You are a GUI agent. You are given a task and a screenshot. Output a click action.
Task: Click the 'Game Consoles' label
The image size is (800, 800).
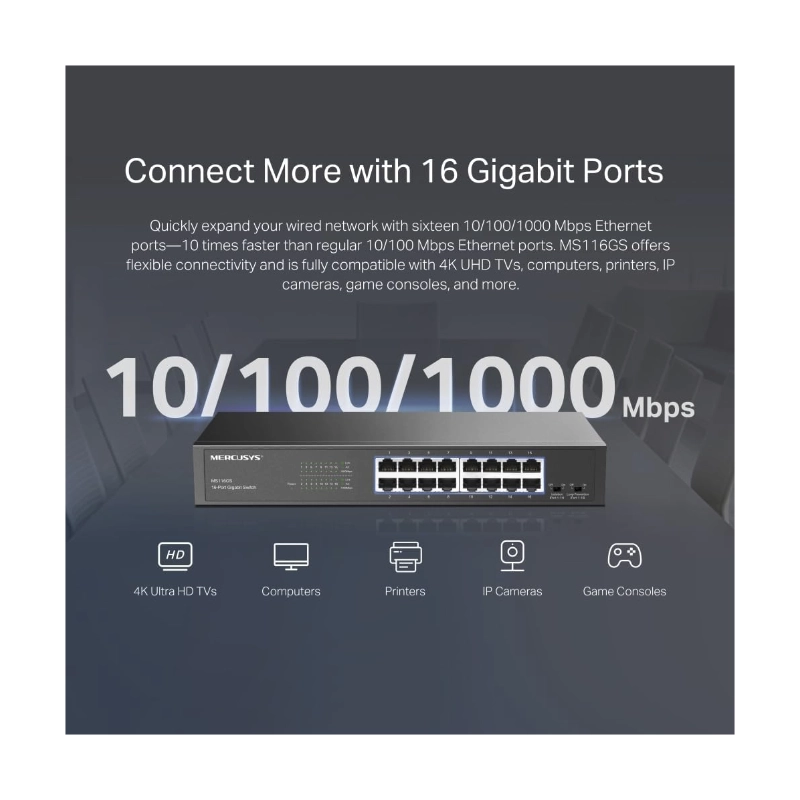point(624,591)
